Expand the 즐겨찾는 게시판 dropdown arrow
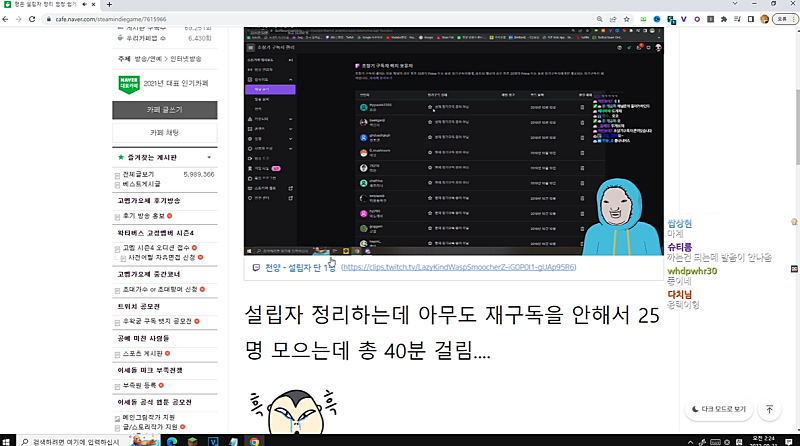Image resolution: width=800 pixels, height=446 pixels. click(x=209, y=157)
